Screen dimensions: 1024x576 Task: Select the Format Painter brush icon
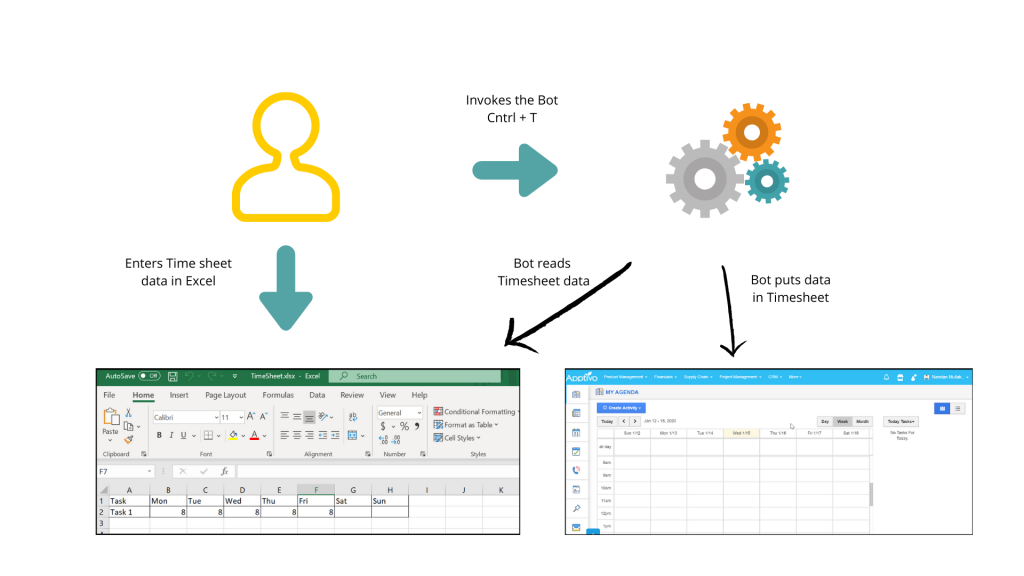tap(129, 439)
